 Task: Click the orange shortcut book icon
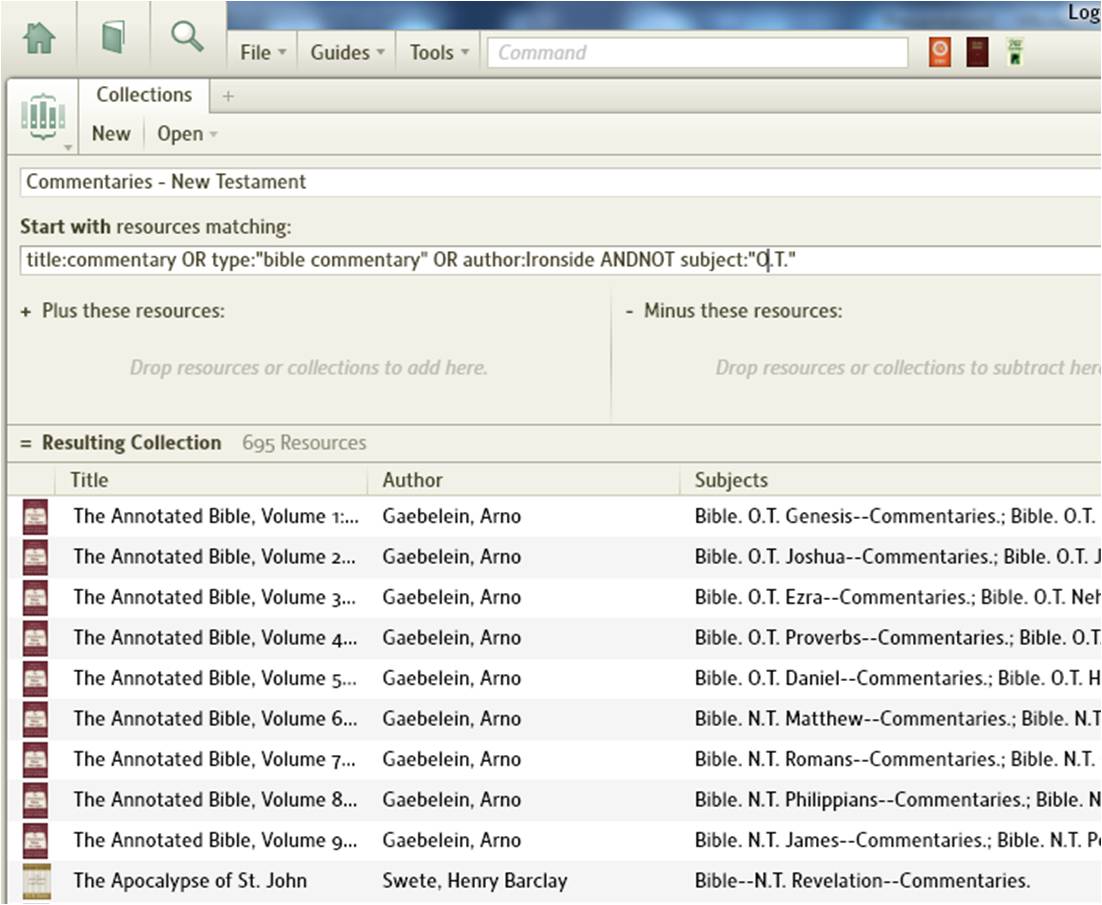coord(939,52)
